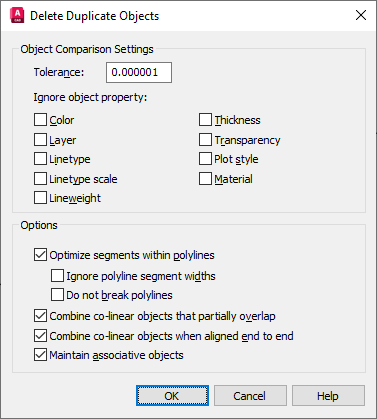The width and height of the screenshot is (377, 419).
Task: Enable the Transparency checkbox
Action: click(205, 140)
